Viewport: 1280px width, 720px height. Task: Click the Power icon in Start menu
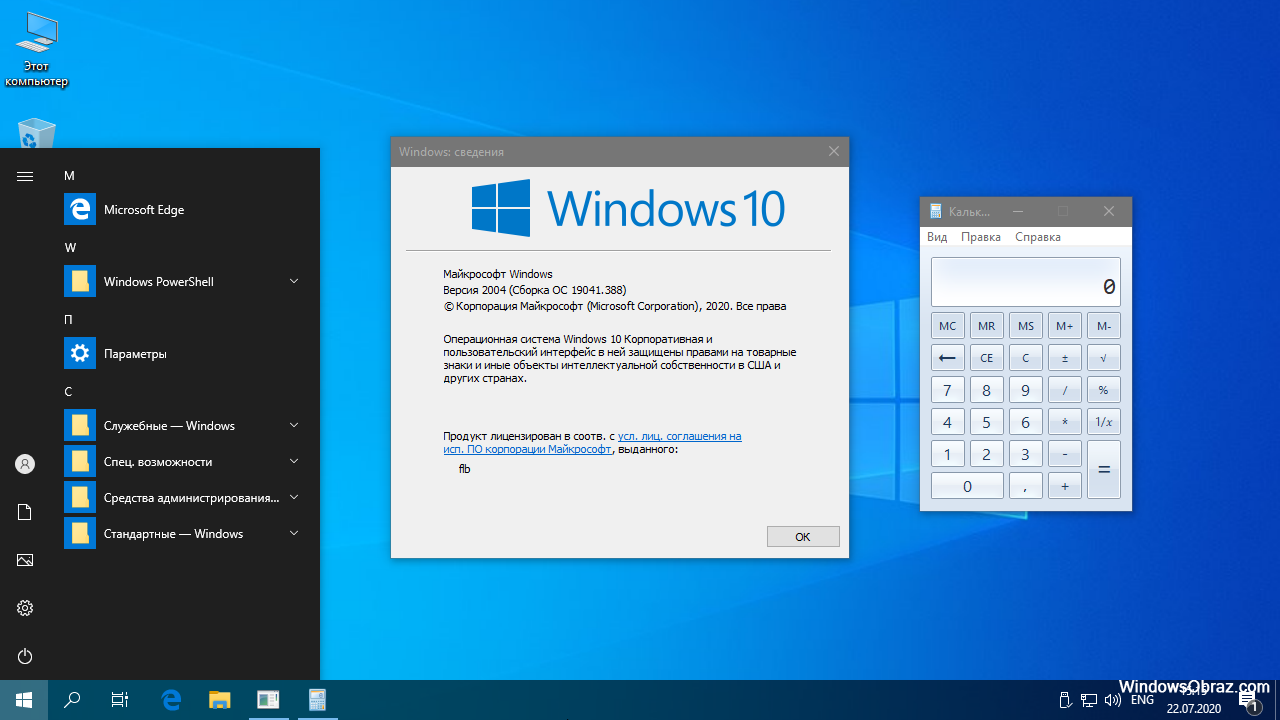[25, 656]
